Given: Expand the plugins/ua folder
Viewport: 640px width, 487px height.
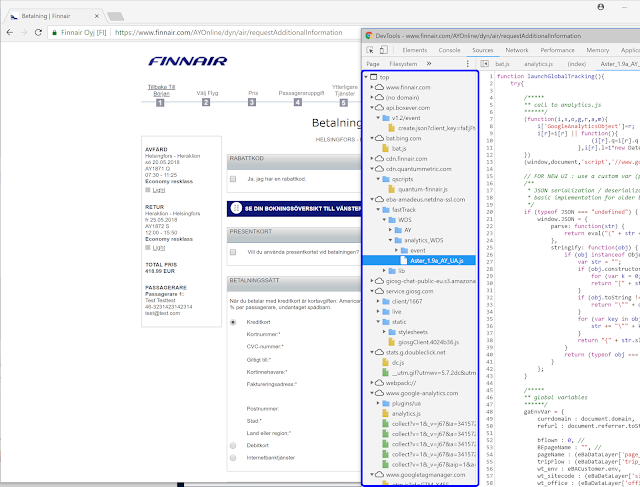Looking at the screenshot, I should point(378,403).
